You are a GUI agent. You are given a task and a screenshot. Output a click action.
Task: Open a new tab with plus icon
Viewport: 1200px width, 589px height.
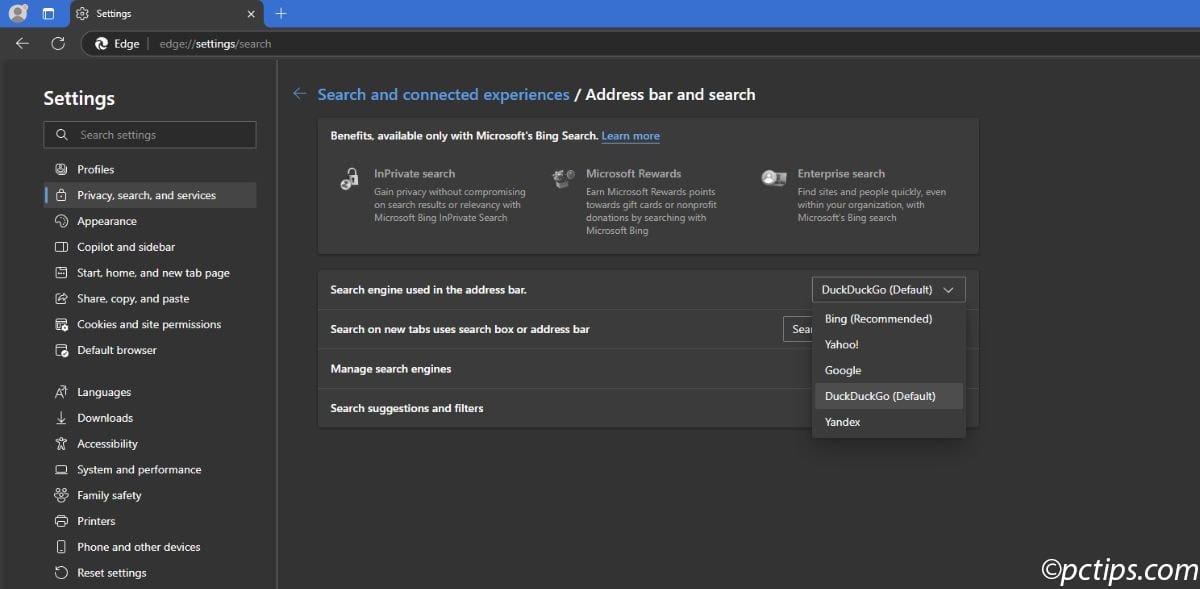pyautogui.click(x=281, y=14)
